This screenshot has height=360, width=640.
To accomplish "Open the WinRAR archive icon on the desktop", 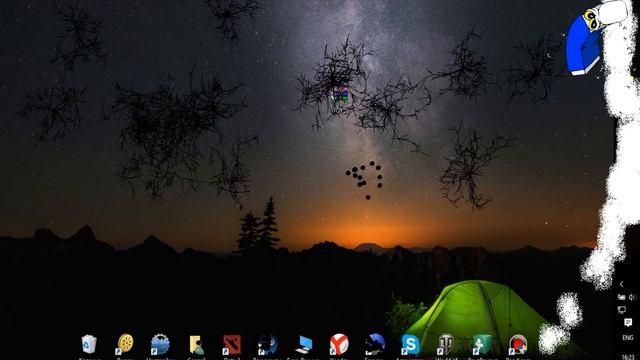I will coord(340,95).
